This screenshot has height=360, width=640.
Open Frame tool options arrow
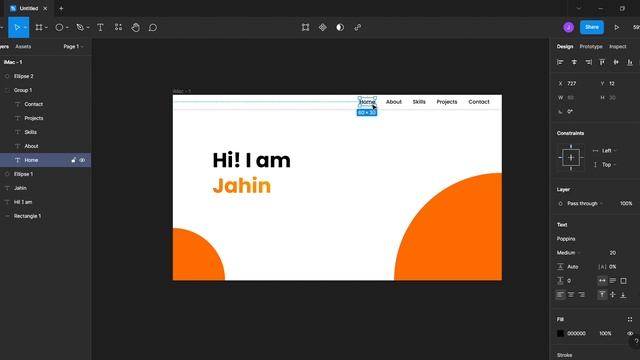click(46, 28)
